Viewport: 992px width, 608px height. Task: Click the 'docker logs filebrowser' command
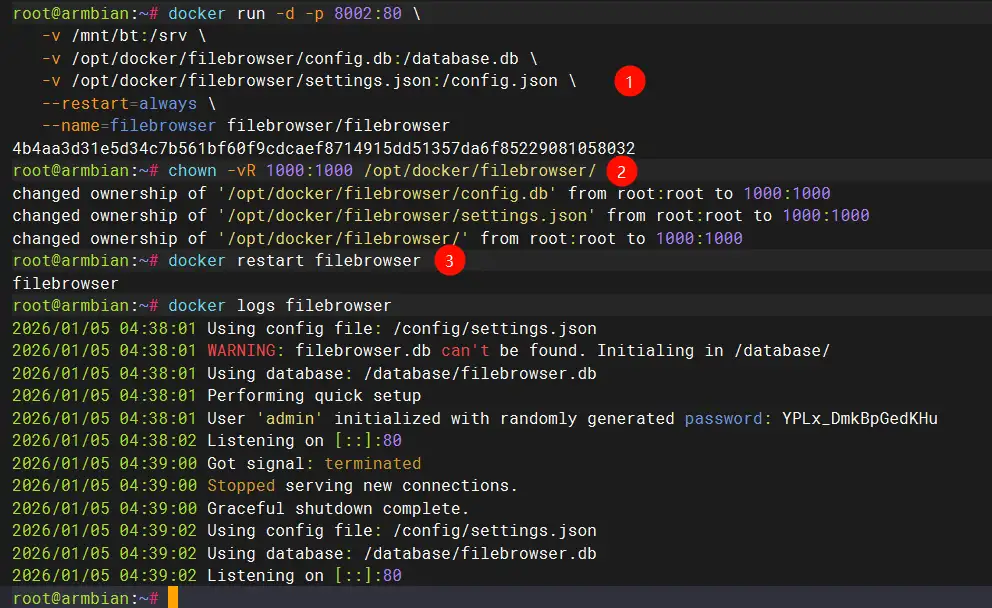click(x=279, y=305)
